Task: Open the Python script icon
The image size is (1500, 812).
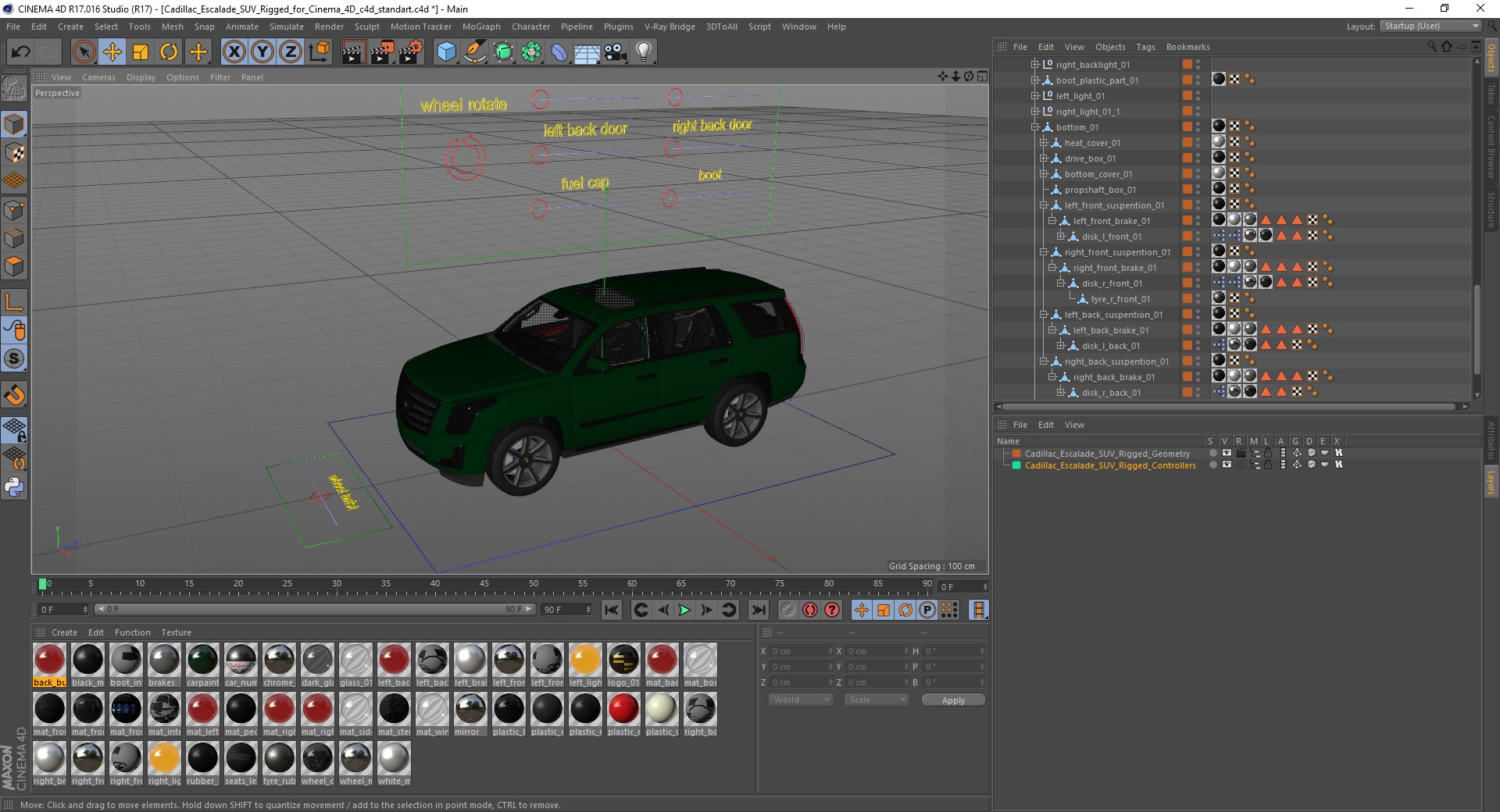Action: [x=14, y=487]
